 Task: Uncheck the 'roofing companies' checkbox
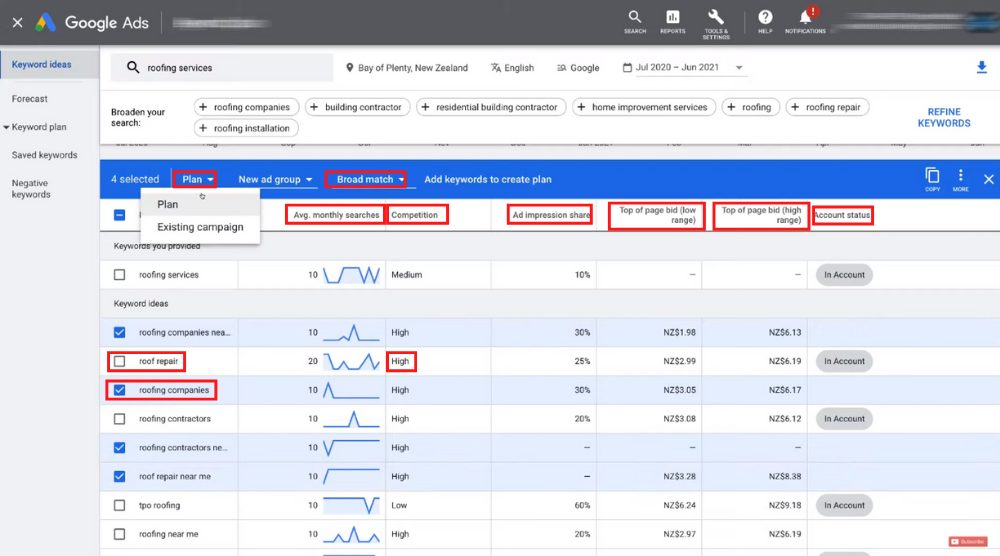(119, 390)
